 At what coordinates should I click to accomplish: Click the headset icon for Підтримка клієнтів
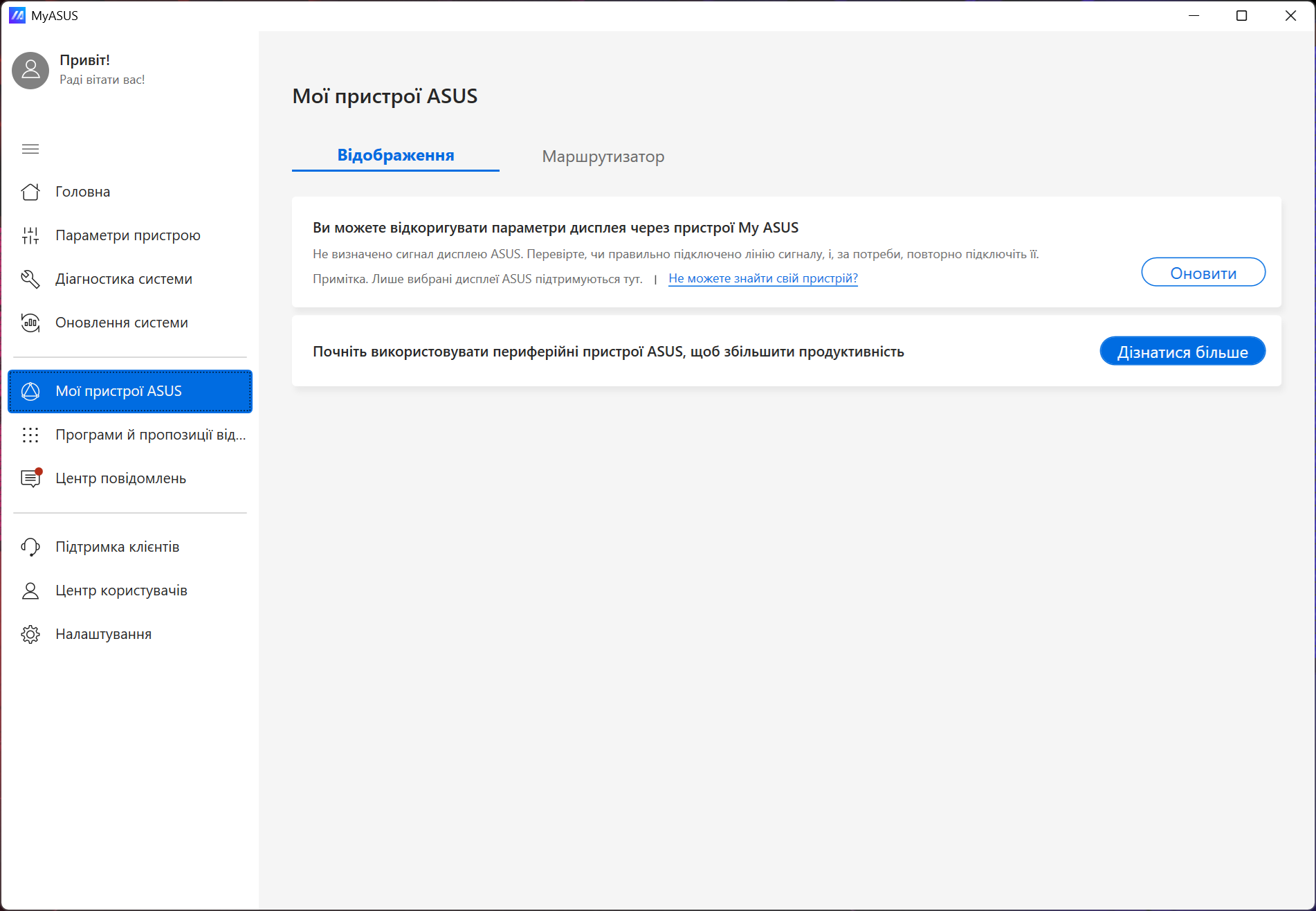pos(30,547)
